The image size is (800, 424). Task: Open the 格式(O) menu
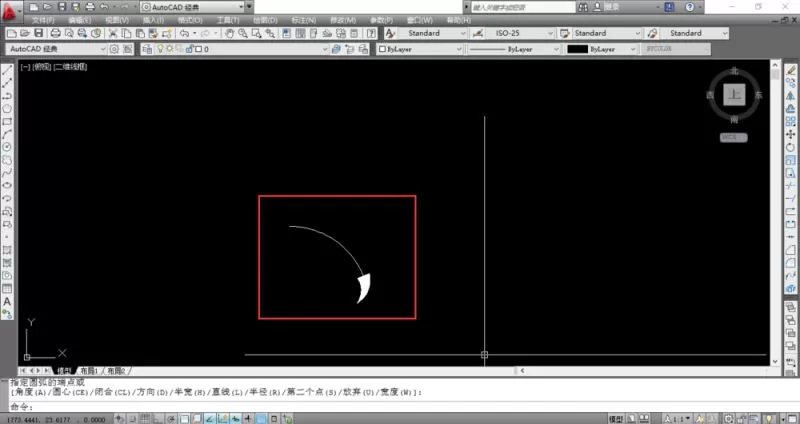tap(190, 20)
